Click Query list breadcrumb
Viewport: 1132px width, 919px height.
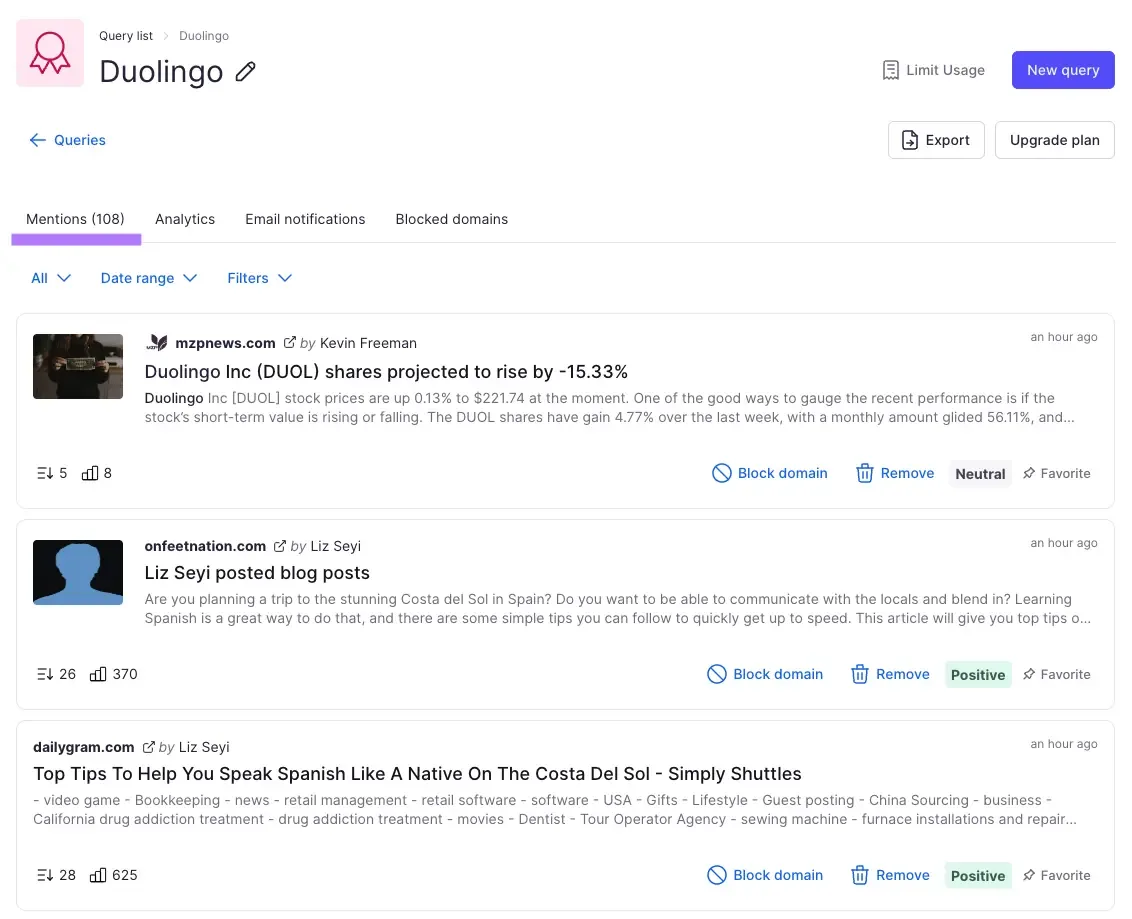pos(126,35)
